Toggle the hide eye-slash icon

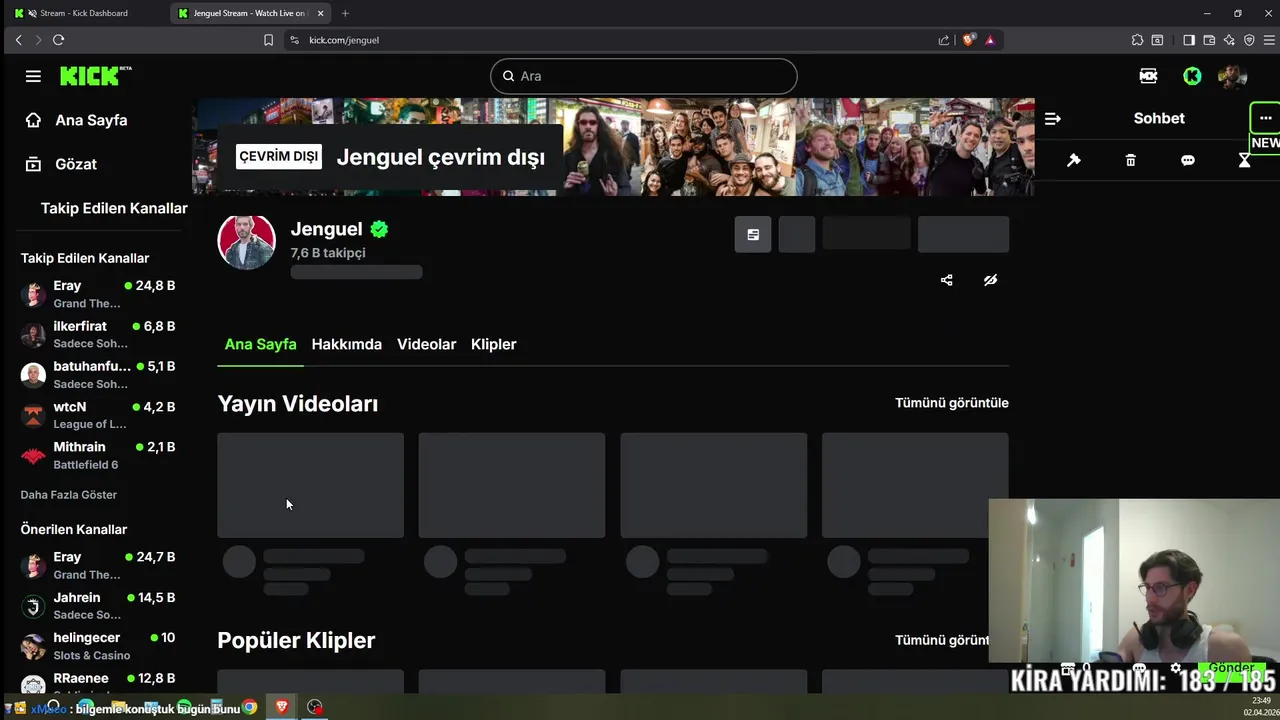(x=990, y=280)
